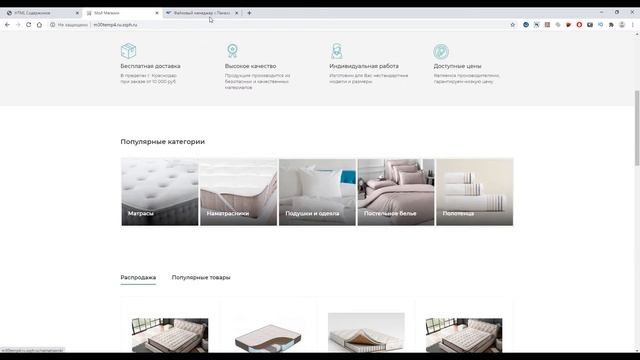Click the Бесплатная доставка heading
The height and width of the screenshot is (360, 640).
click(x=150, y=66)
